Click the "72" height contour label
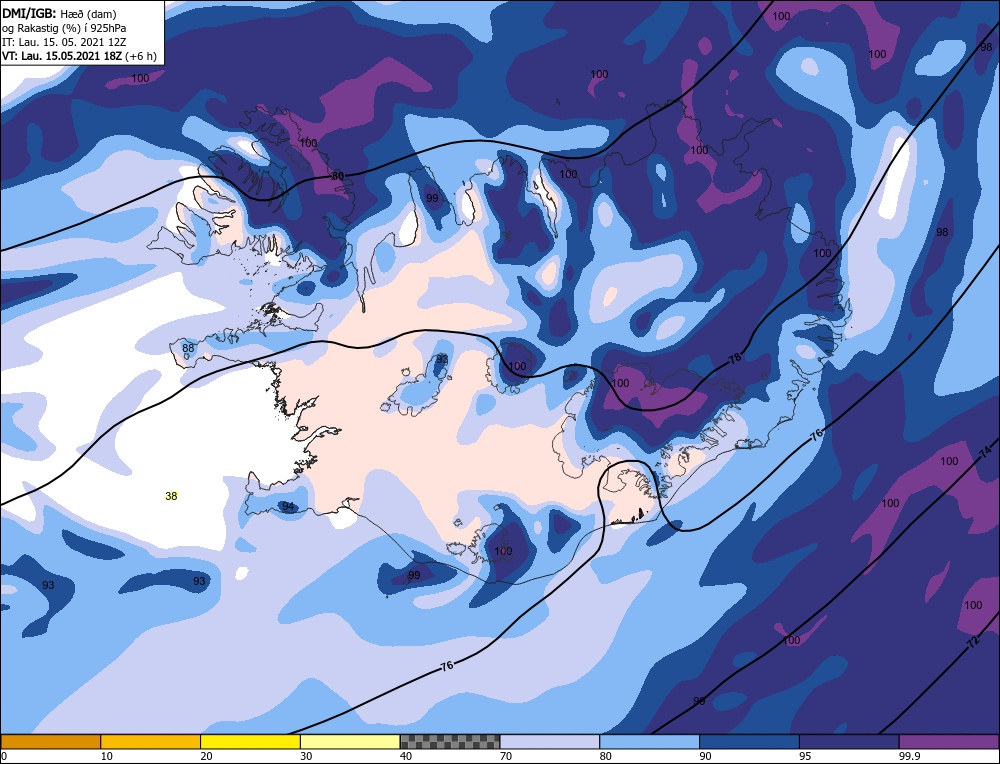The image size is (1000, 764). tap(973, 642)
